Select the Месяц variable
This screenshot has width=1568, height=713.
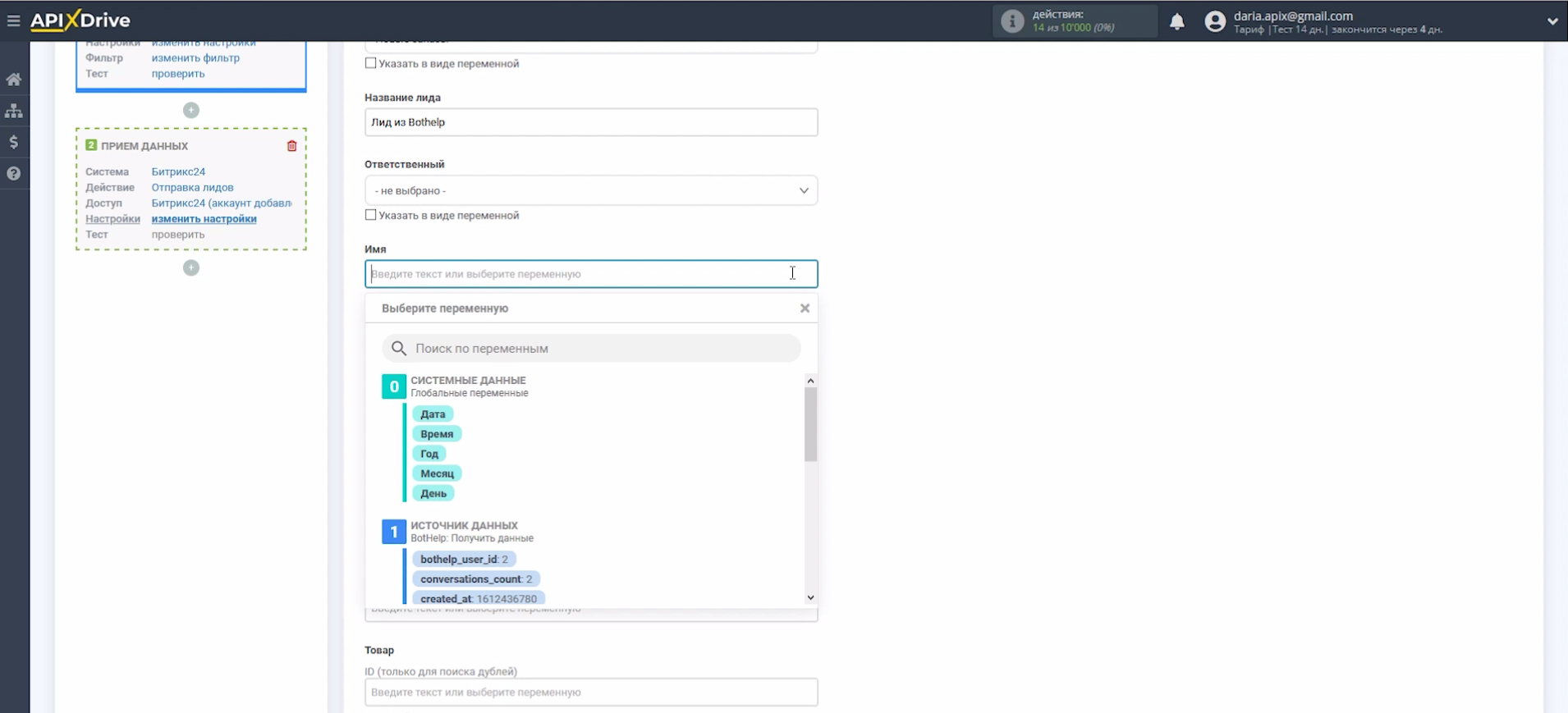437,473
